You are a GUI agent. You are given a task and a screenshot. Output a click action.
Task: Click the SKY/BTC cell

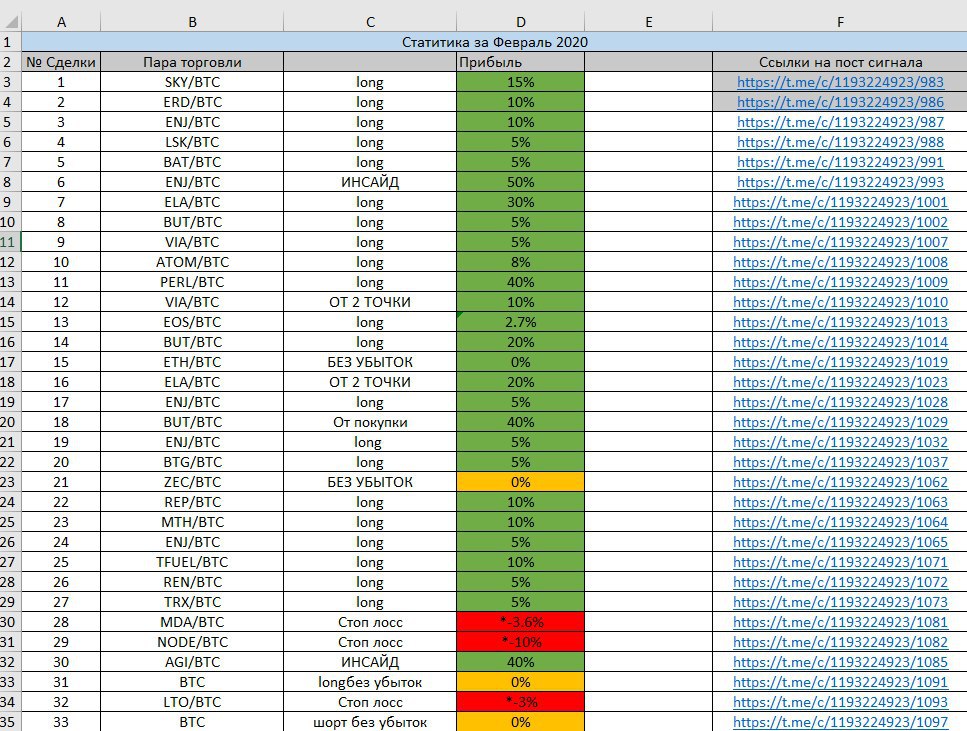pos(192,82)
